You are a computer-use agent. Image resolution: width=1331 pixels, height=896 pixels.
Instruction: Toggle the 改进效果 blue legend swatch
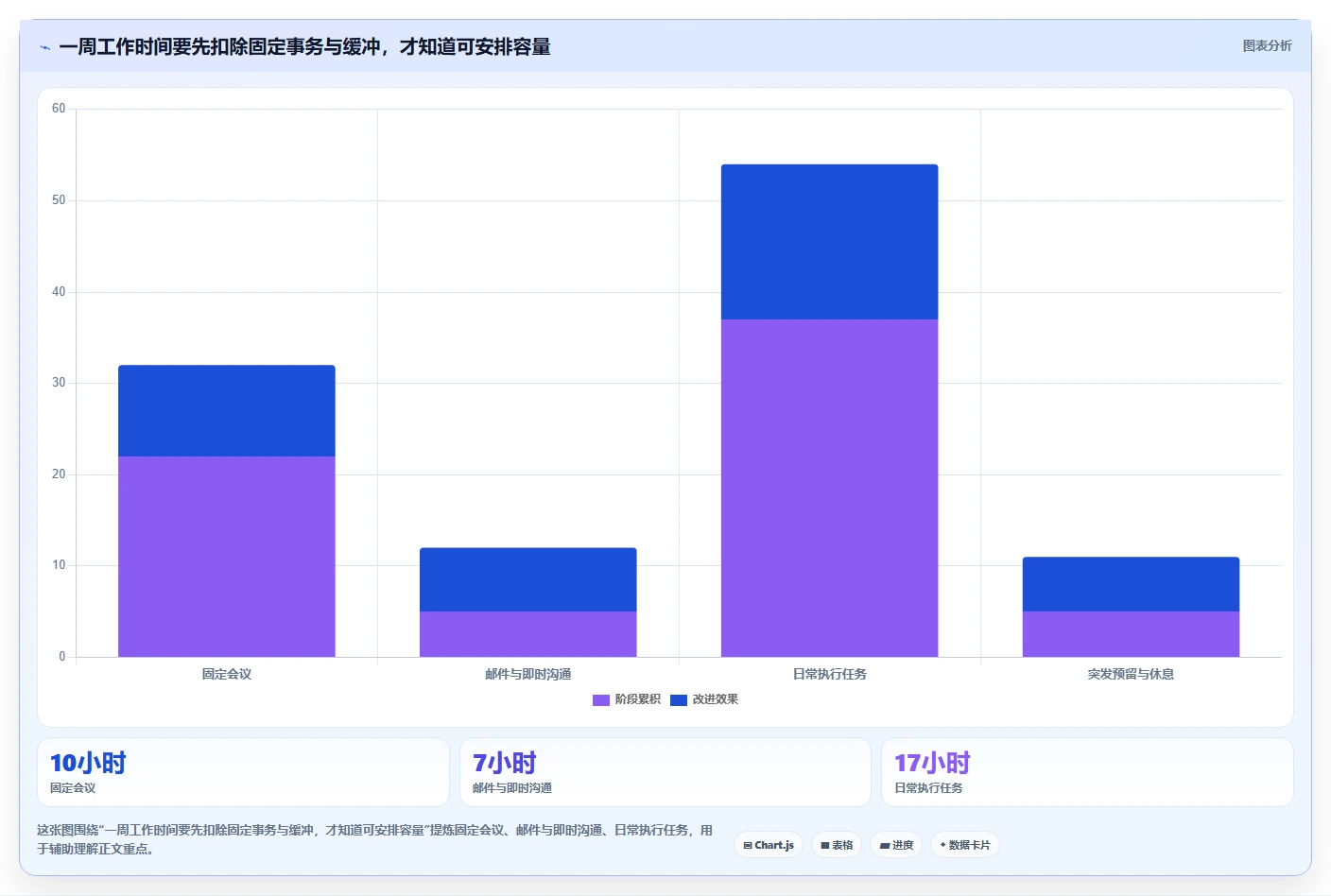coord(679,700)
